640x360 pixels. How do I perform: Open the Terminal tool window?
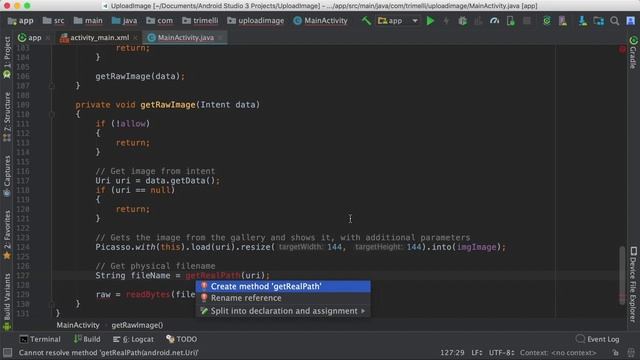(40, 339)
